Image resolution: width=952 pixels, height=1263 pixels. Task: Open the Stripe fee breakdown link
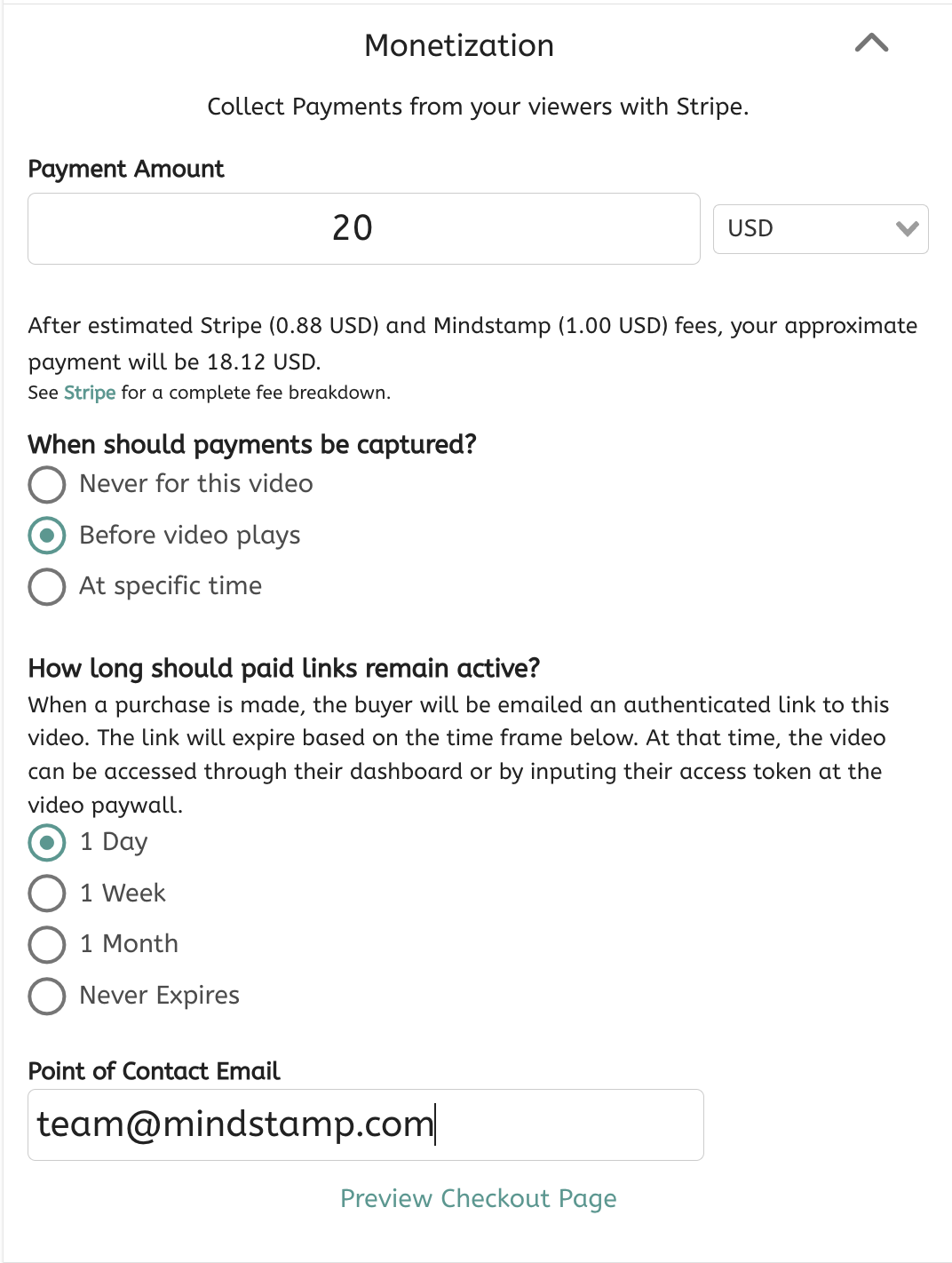[90, 393]
